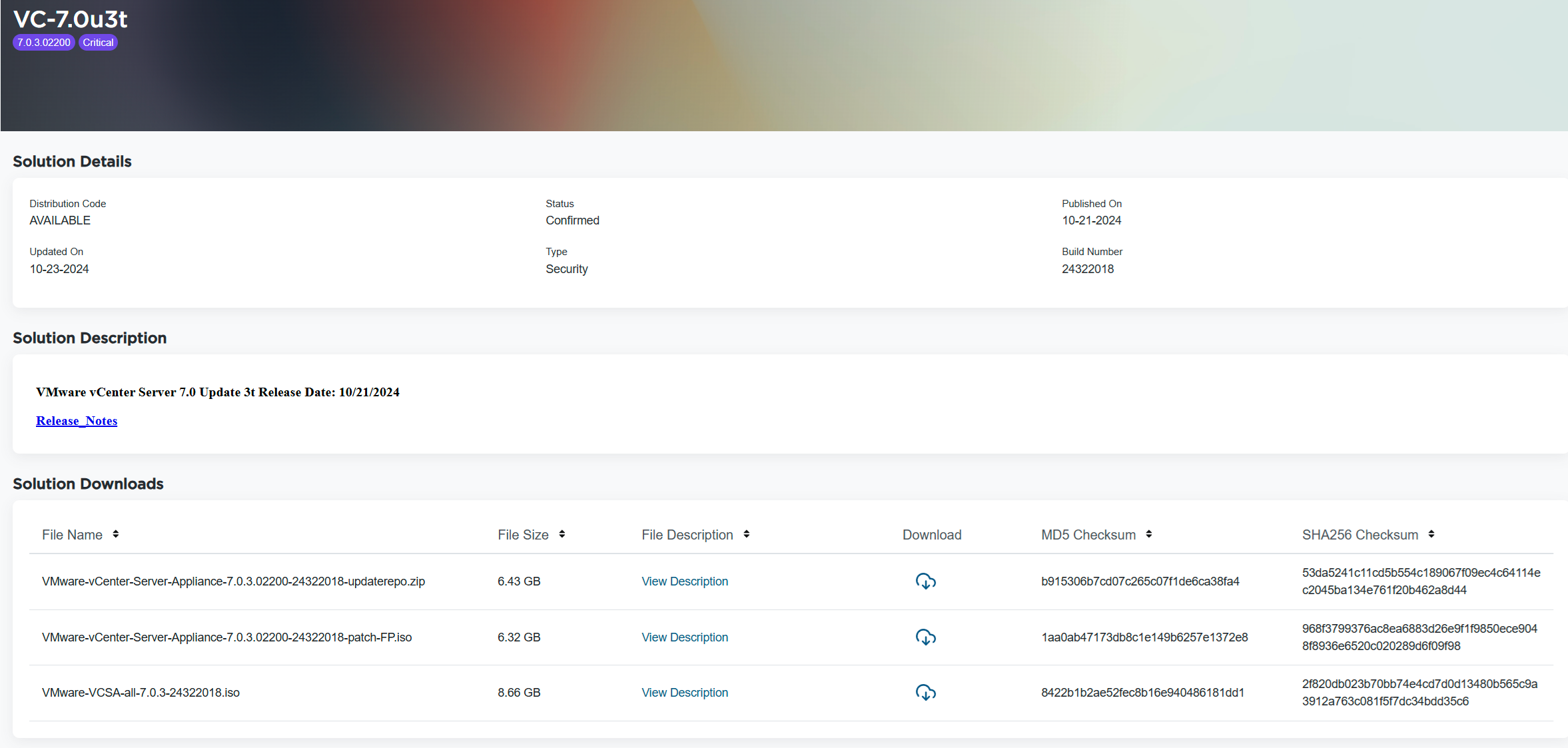Click the Distribution Code value AVAILABLE
1568x748 pixels.
[60, 220]
